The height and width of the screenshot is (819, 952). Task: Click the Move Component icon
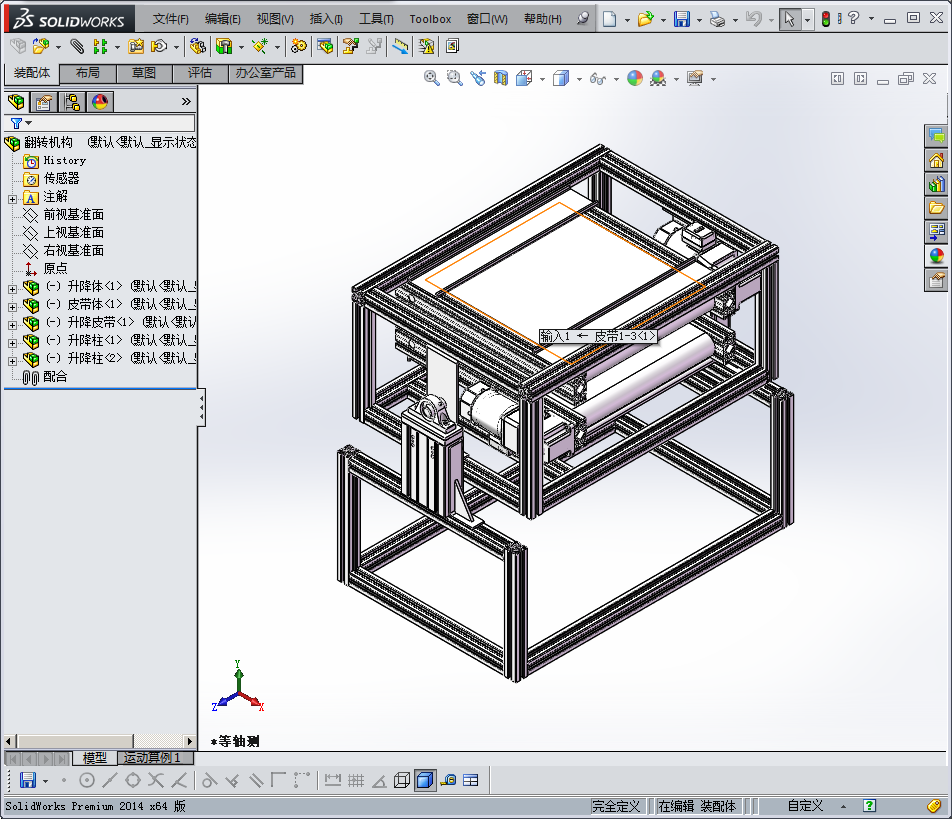pyautogui.click(x=159, y=46)
